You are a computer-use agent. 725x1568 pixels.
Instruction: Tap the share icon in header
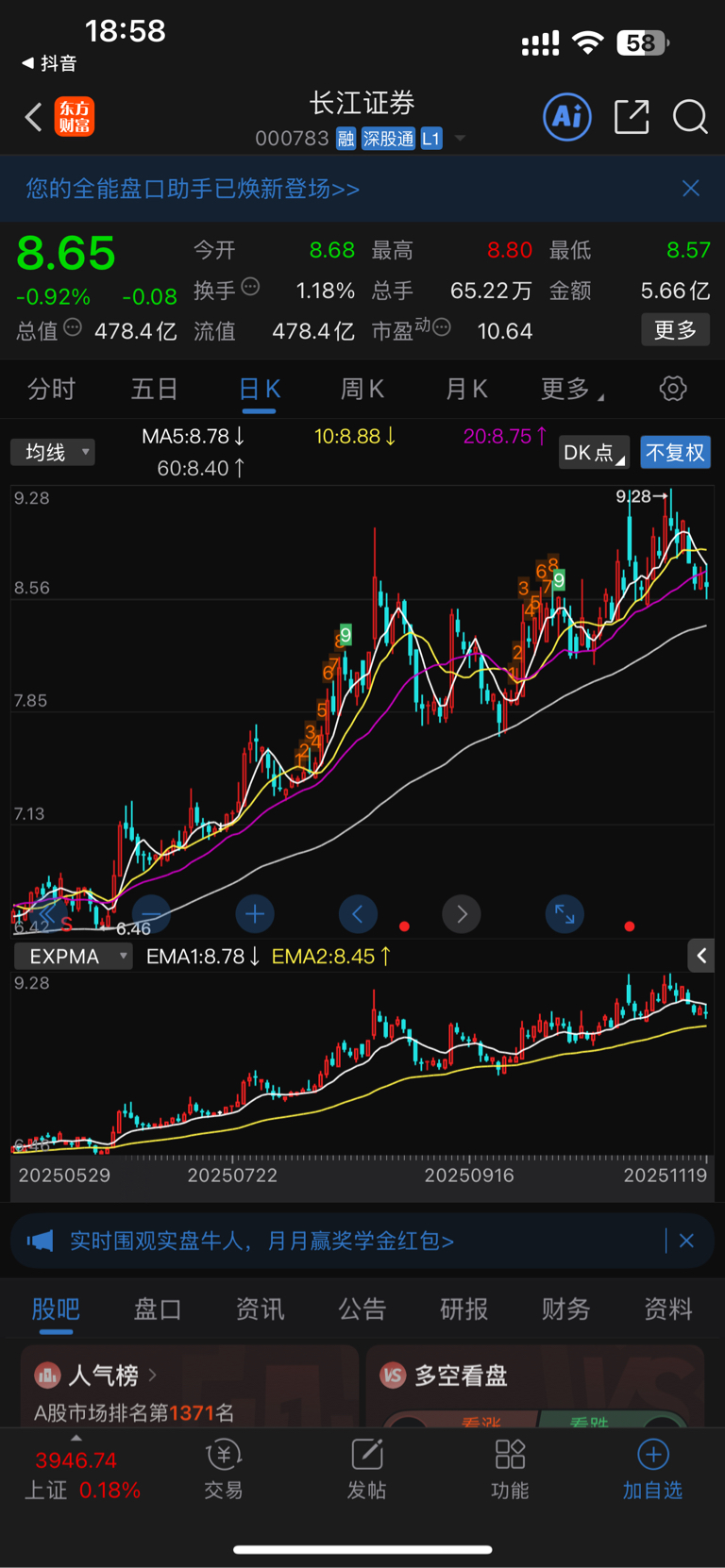[x=632, y=117]
